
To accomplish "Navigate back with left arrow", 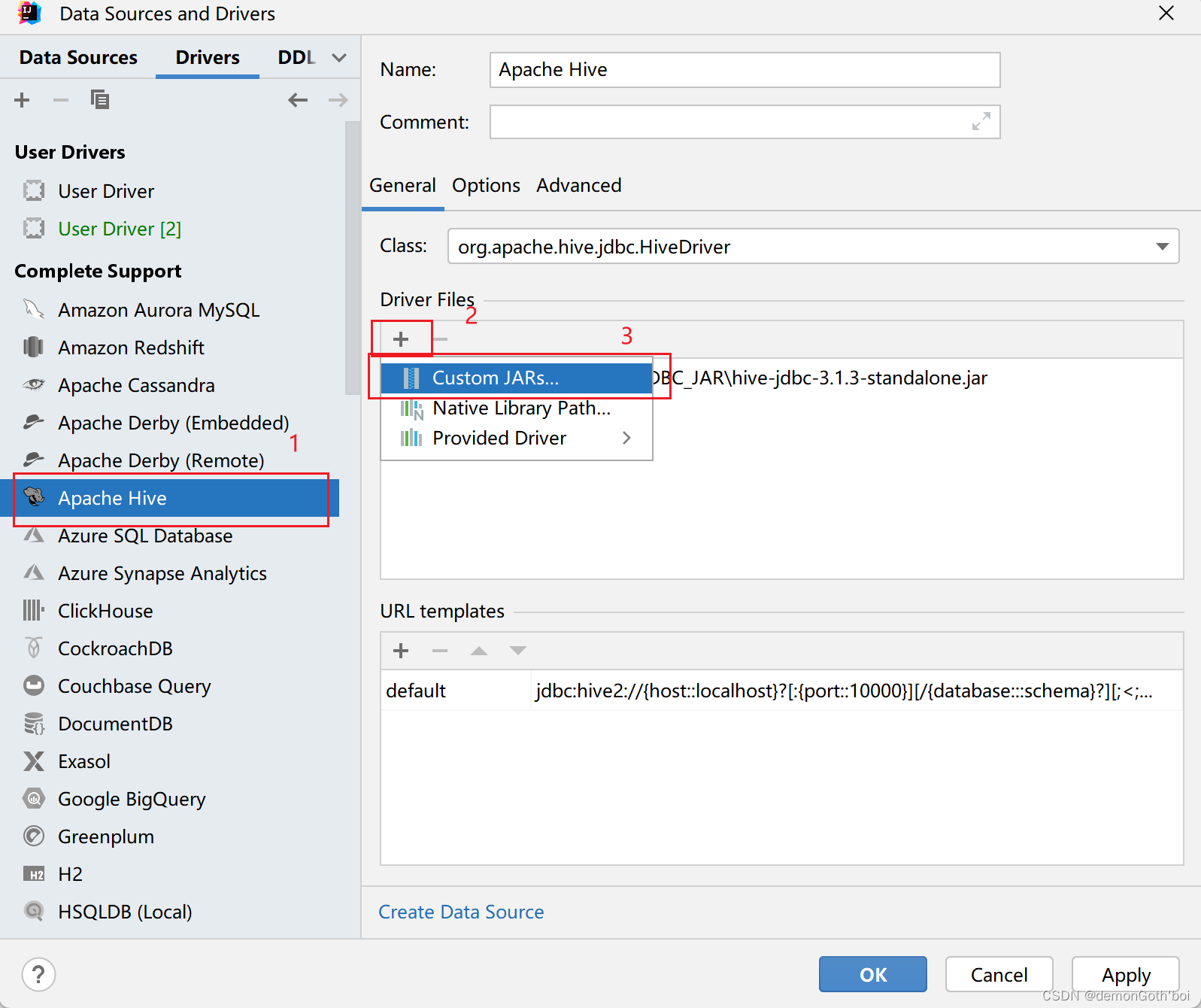I will pos(298,100).
